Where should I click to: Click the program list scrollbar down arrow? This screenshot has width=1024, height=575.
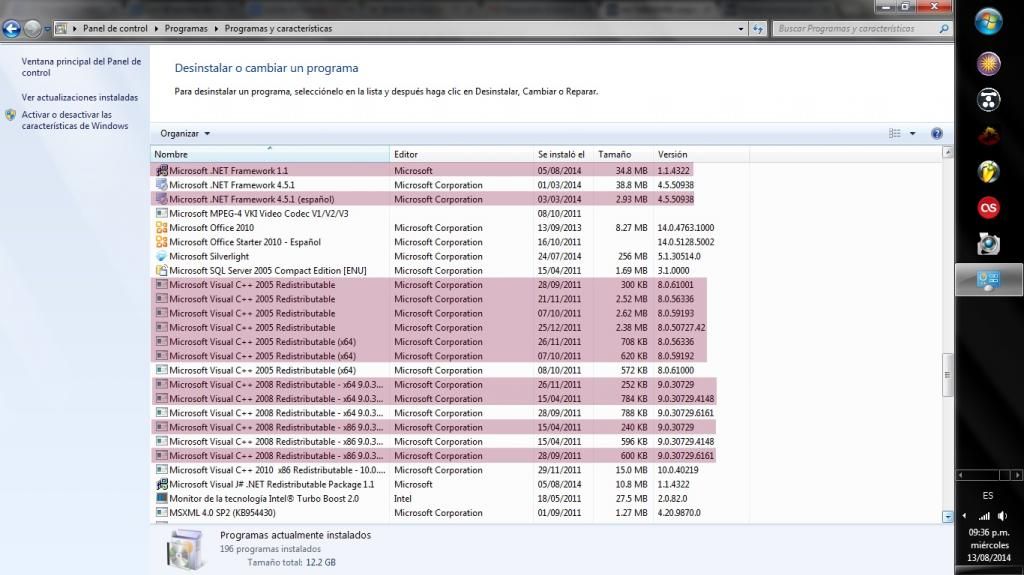coord(948,517)
